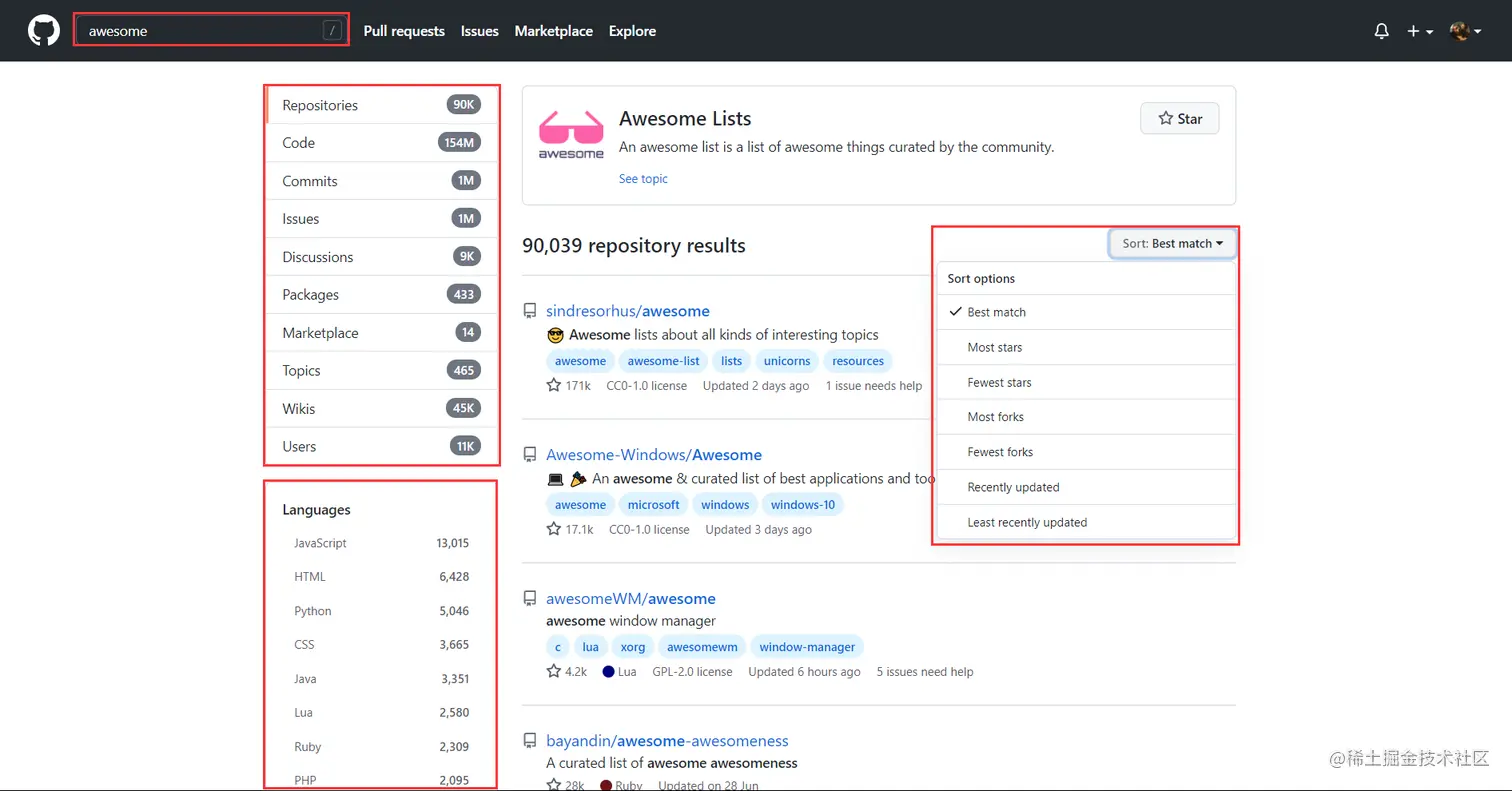This screenshot has height=791, width=1512.
Task: Click the 171k star count
Action: click(x=569, y=386)
